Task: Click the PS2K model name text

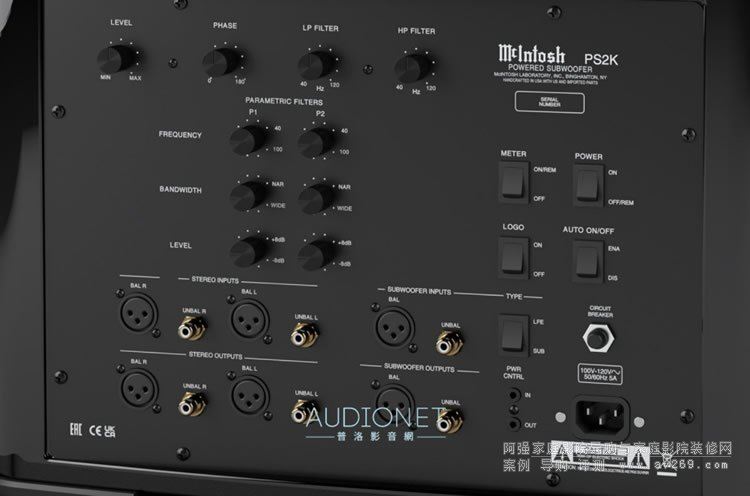Action: tap(601, 60)
